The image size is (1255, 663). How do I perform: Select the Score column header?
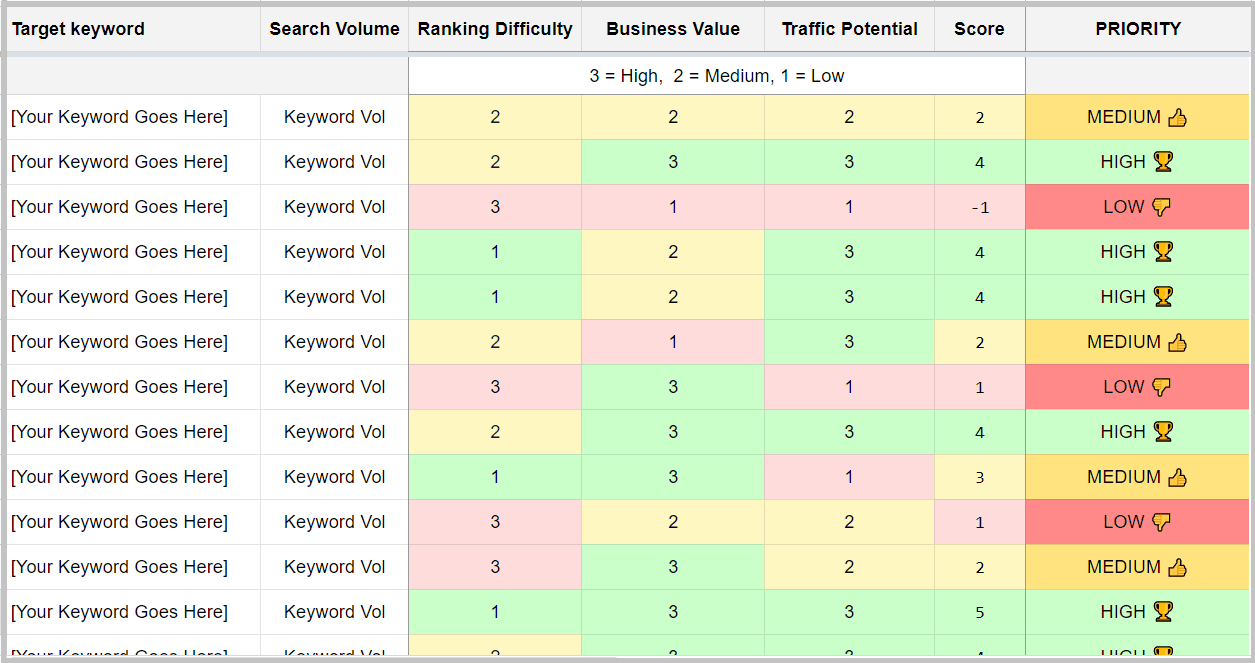[980, 29]
